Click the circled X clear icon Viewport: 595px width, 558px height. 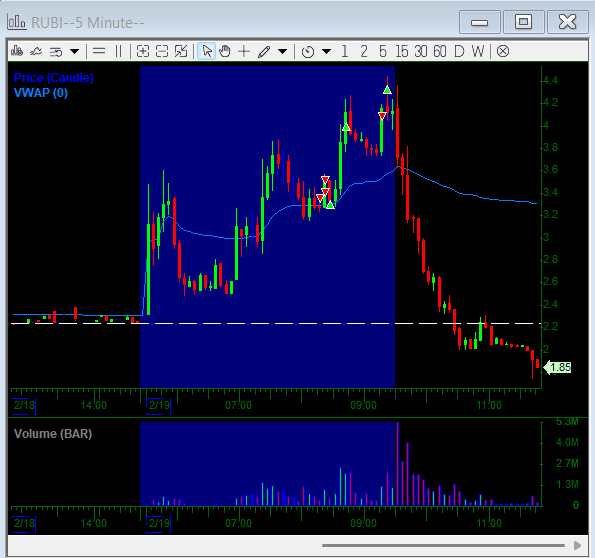tap(503, 51)
